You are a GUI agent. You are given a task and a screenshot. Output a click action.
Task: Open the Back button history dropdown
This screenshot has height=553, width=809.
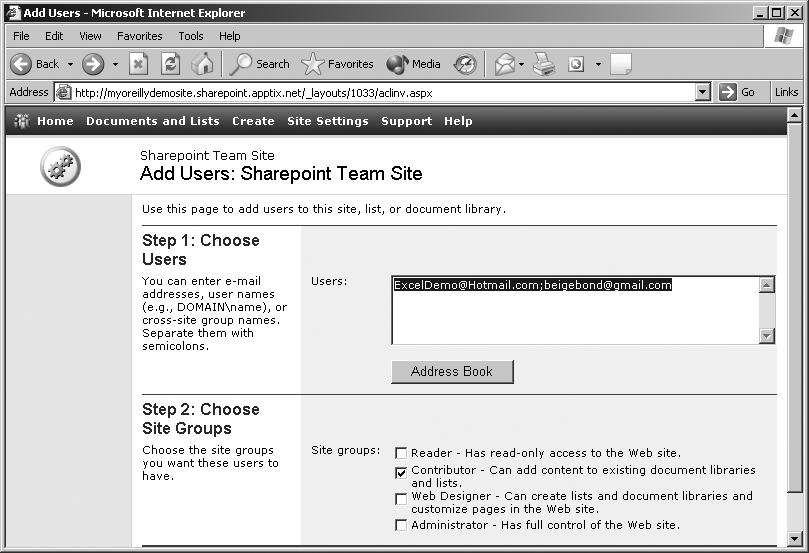point(70,64)
